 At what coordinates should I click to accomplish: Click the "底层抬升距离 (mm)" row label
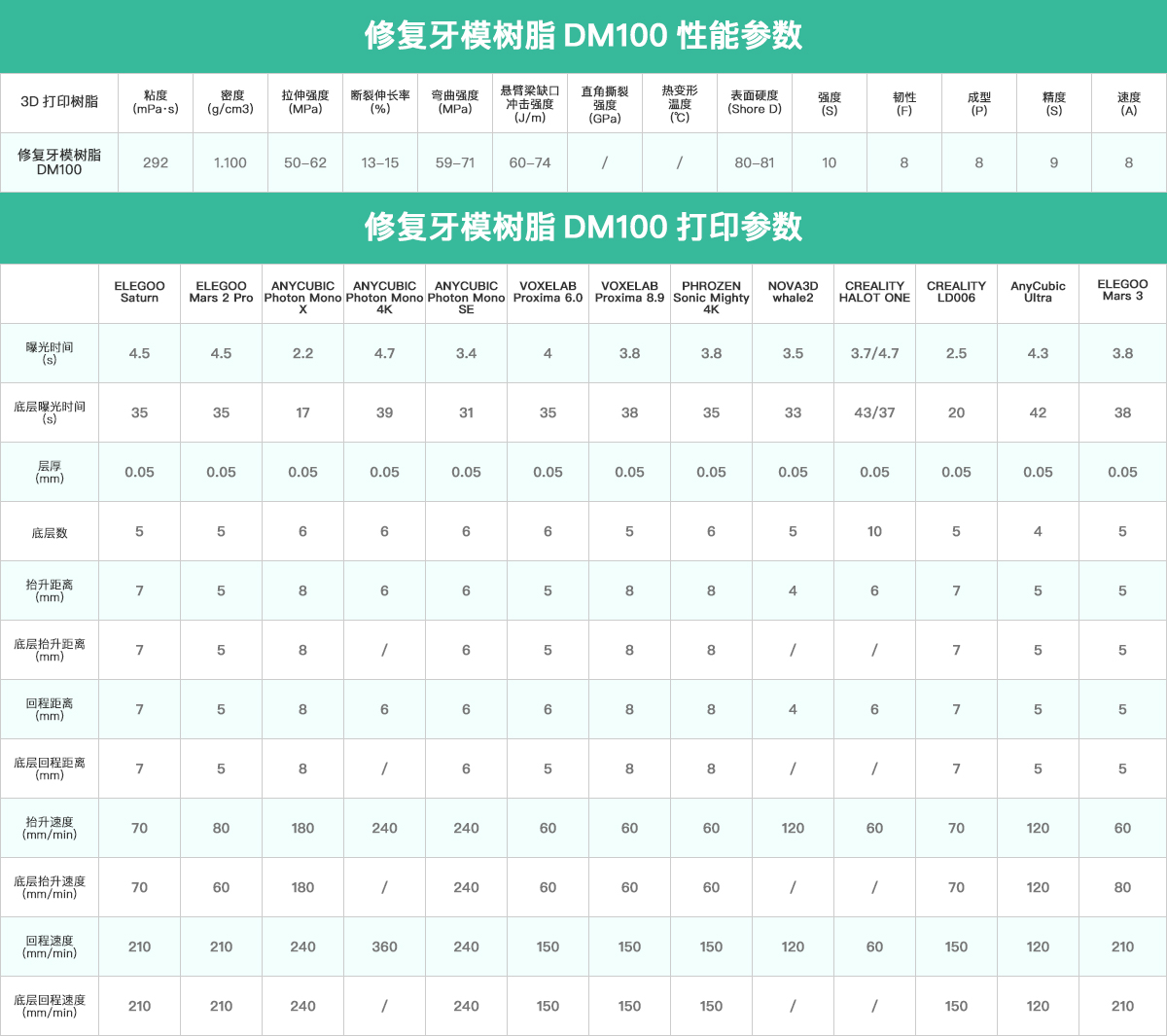tap(50, 650)
